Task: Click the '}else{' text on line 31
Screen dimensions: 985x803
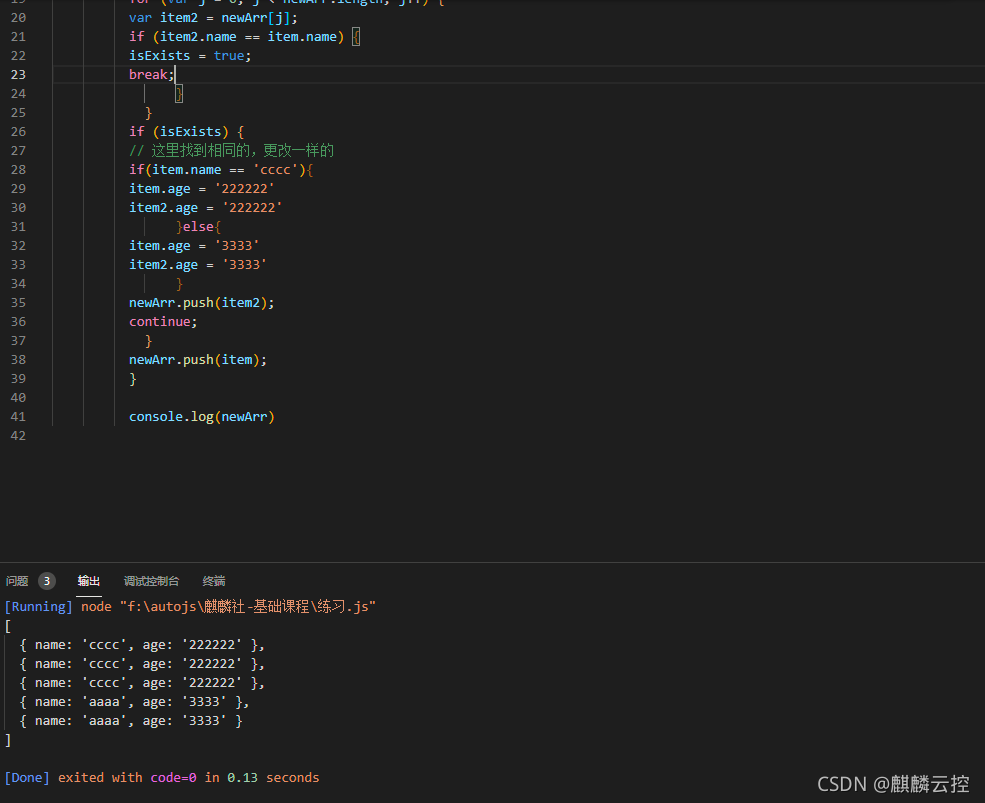Action: pos(198,226)
